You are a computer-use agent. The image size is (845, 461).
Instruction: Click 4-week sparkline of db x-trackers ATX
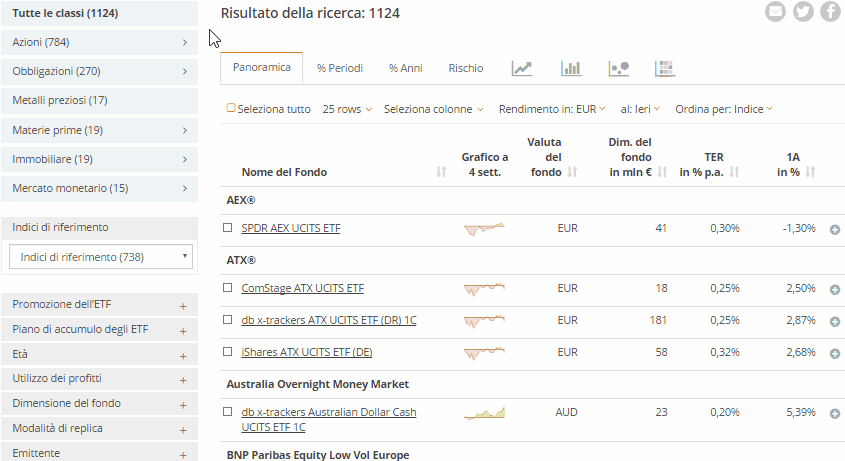click(x=484, y=320)
